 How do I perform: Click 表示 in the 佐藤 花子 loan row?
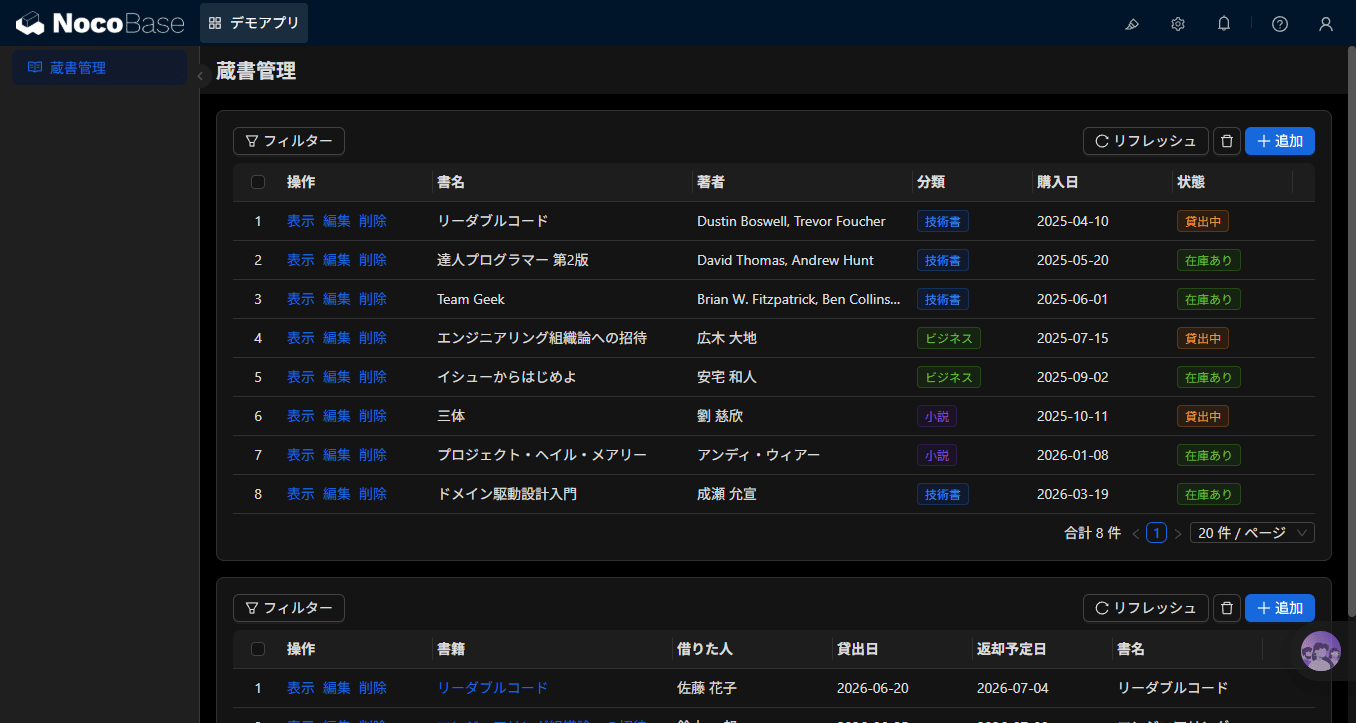click(x=301, y=688)
